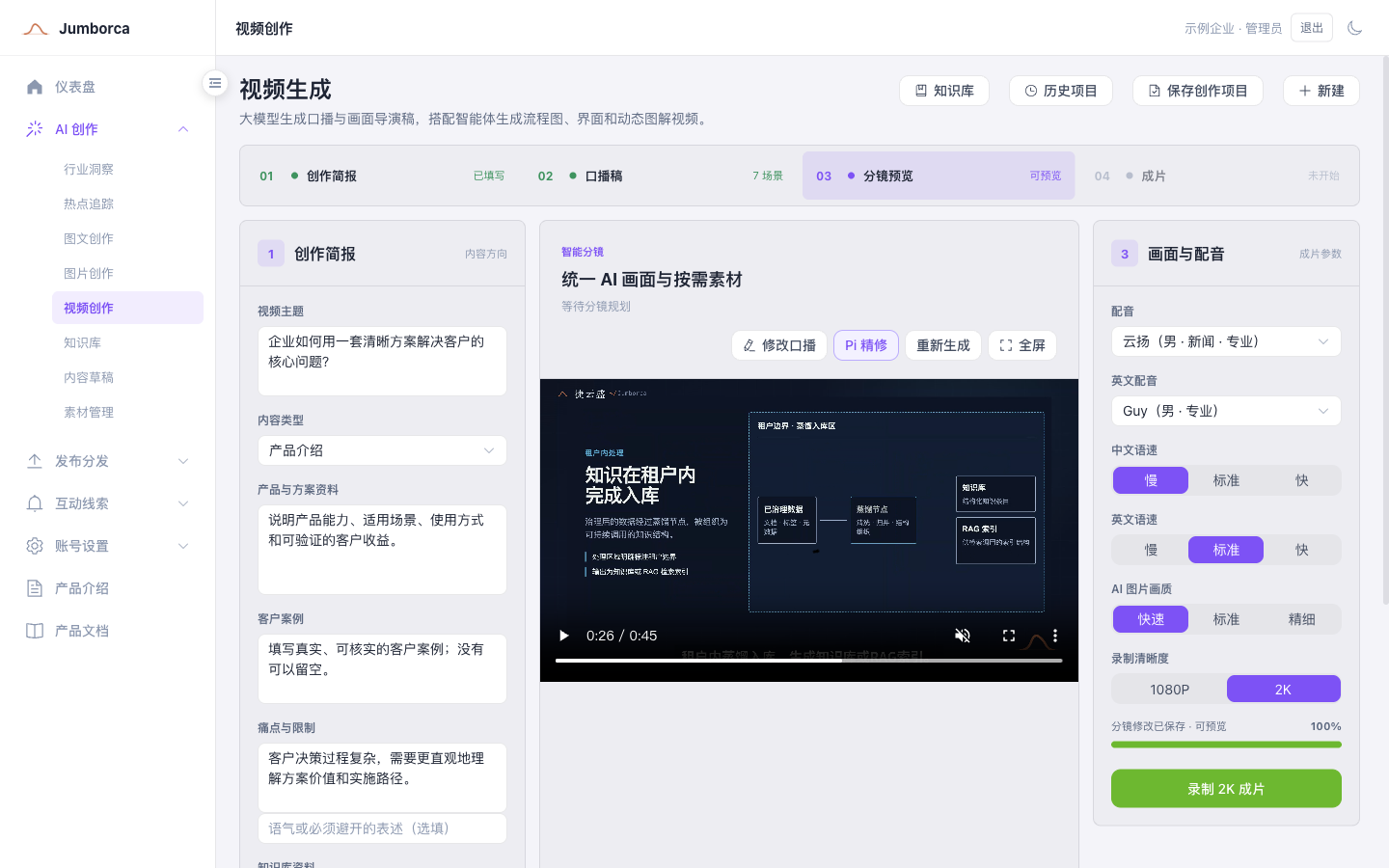Open sidebar 知识库 item

pyautogui.click(x=127, y=342)
